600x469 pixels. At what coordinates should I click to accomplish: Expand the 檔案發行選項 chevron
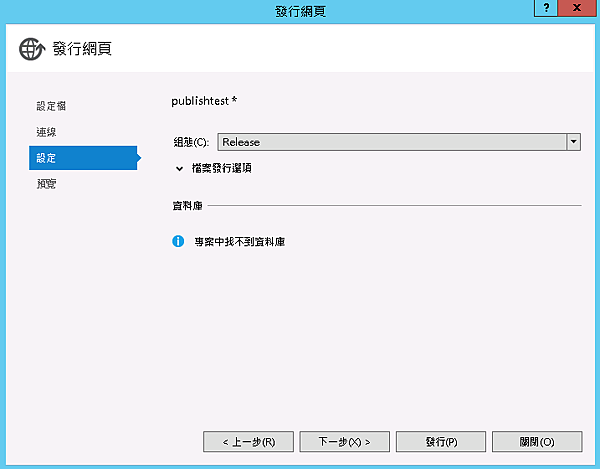(x=179, y=168)
